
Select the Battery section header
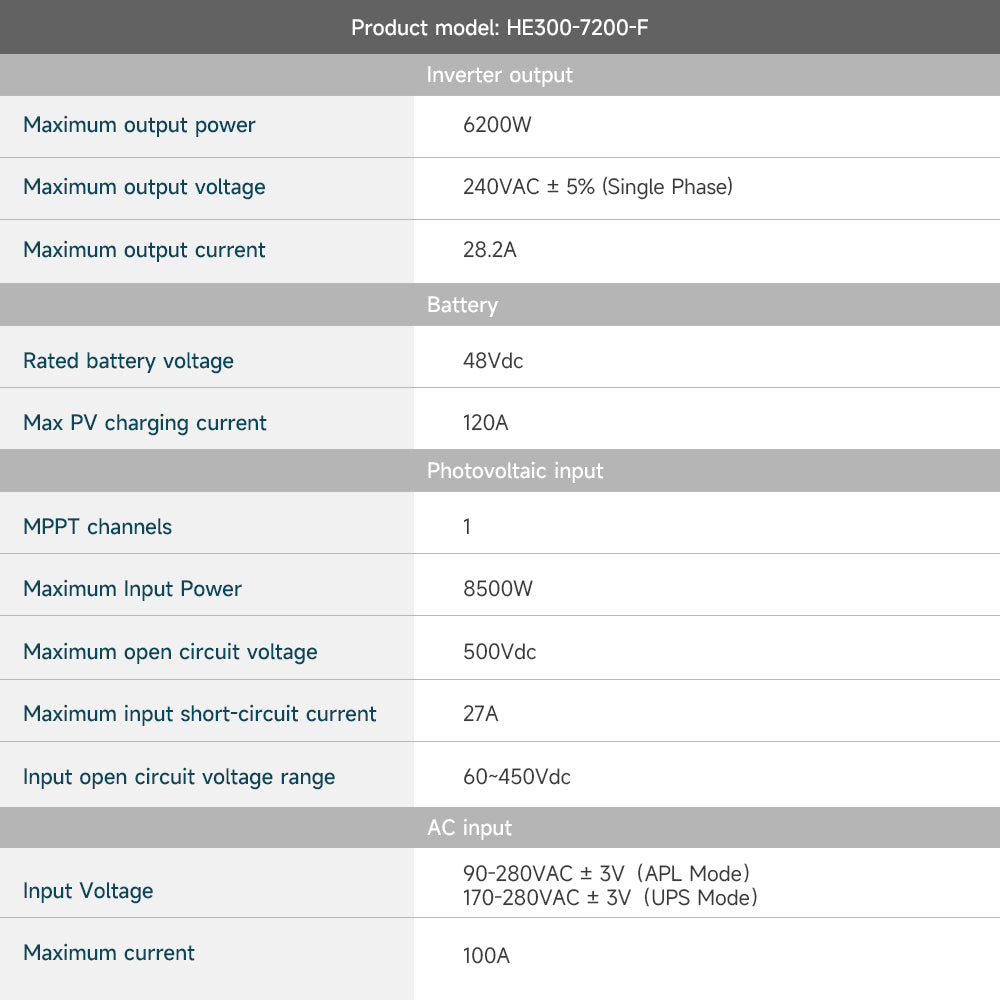pyautogui.click(x=462, y=305)
